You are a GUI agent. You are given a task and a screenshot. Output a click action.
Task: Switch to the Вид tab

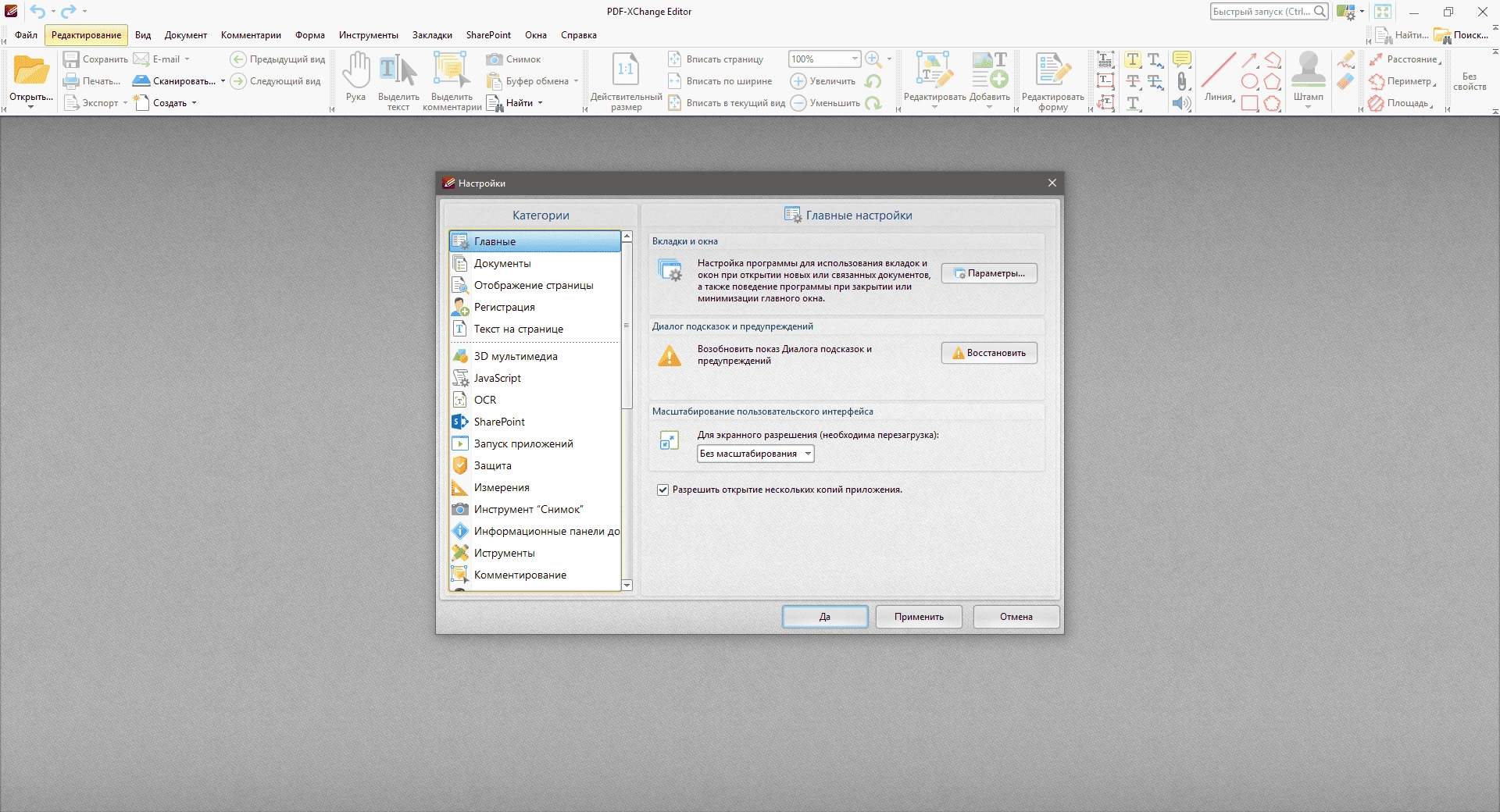(143, 35)
